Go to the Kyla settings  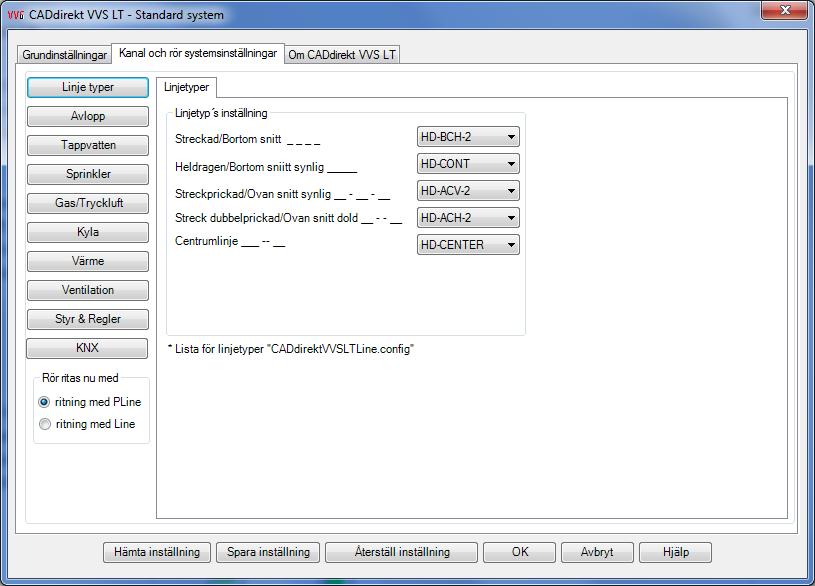[88, 232]
